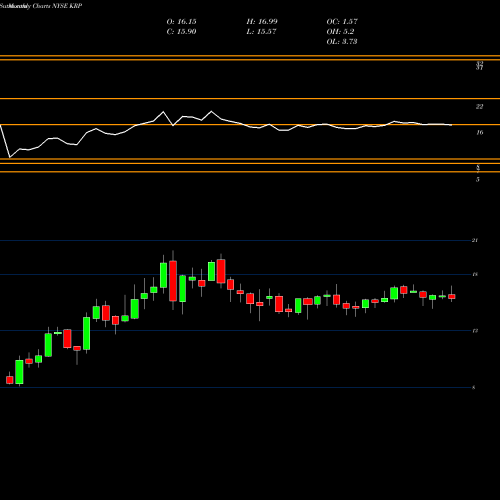Click the '5' label below orange lines

click(478, 180)
